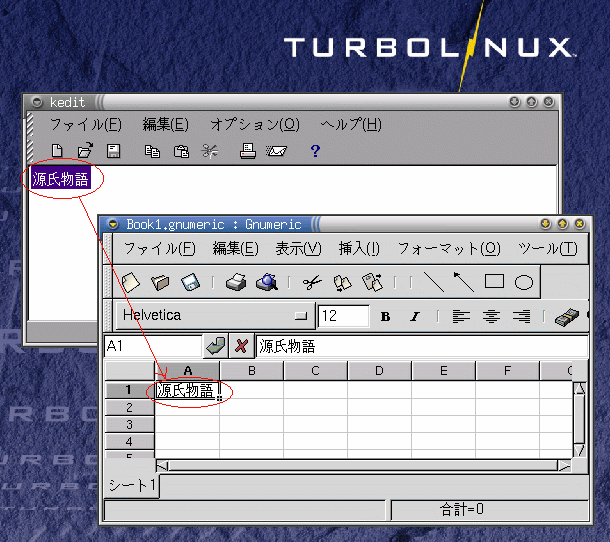Click the Paste icon in kedit toolbar
610x542 pixels.
pos(181,151)
